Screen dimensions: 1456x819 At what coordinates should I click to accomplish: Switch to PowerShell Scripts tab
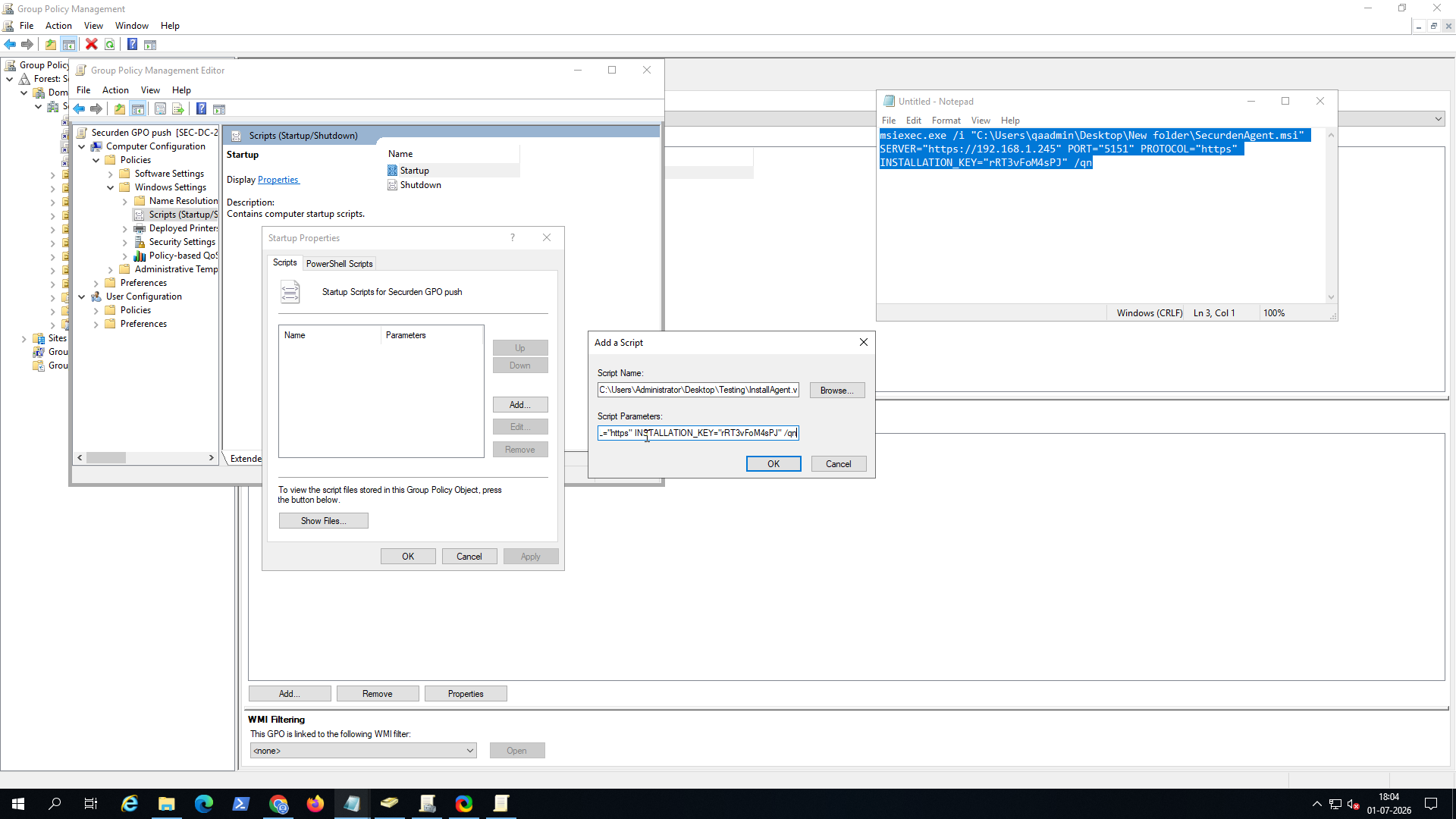(x=339, y=264)
